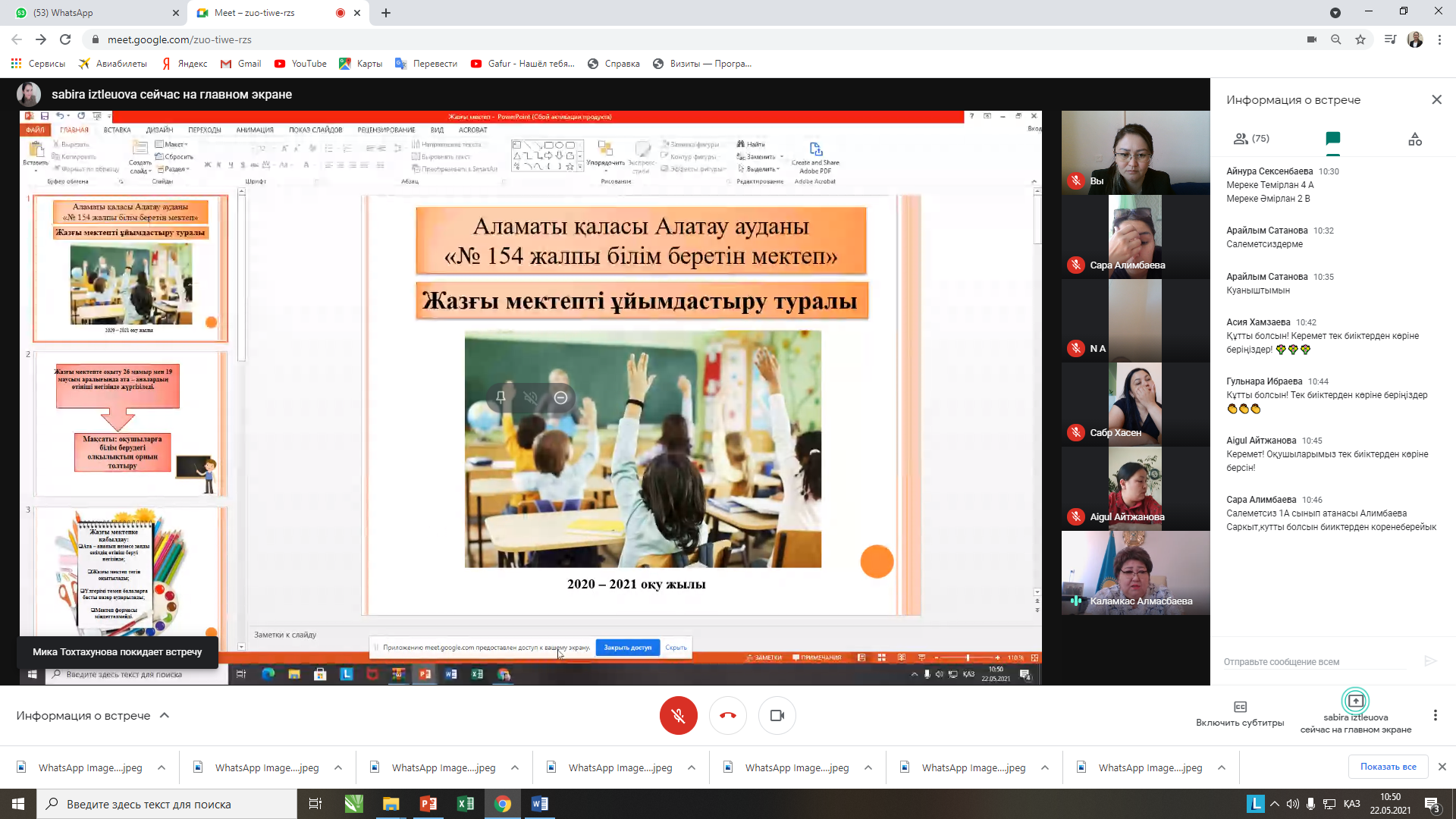
Task: Click Показать все downloads button
Action: pyautogui.click(x=1388, y=767)
